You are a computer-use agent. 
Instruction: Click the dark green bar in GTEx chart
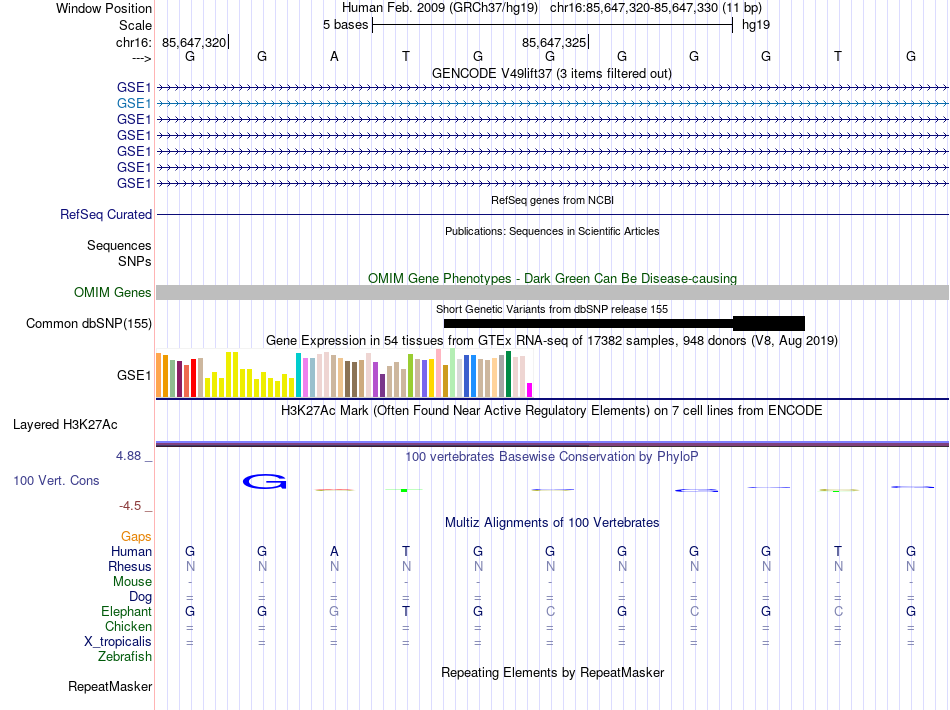[x=509, y=374]
